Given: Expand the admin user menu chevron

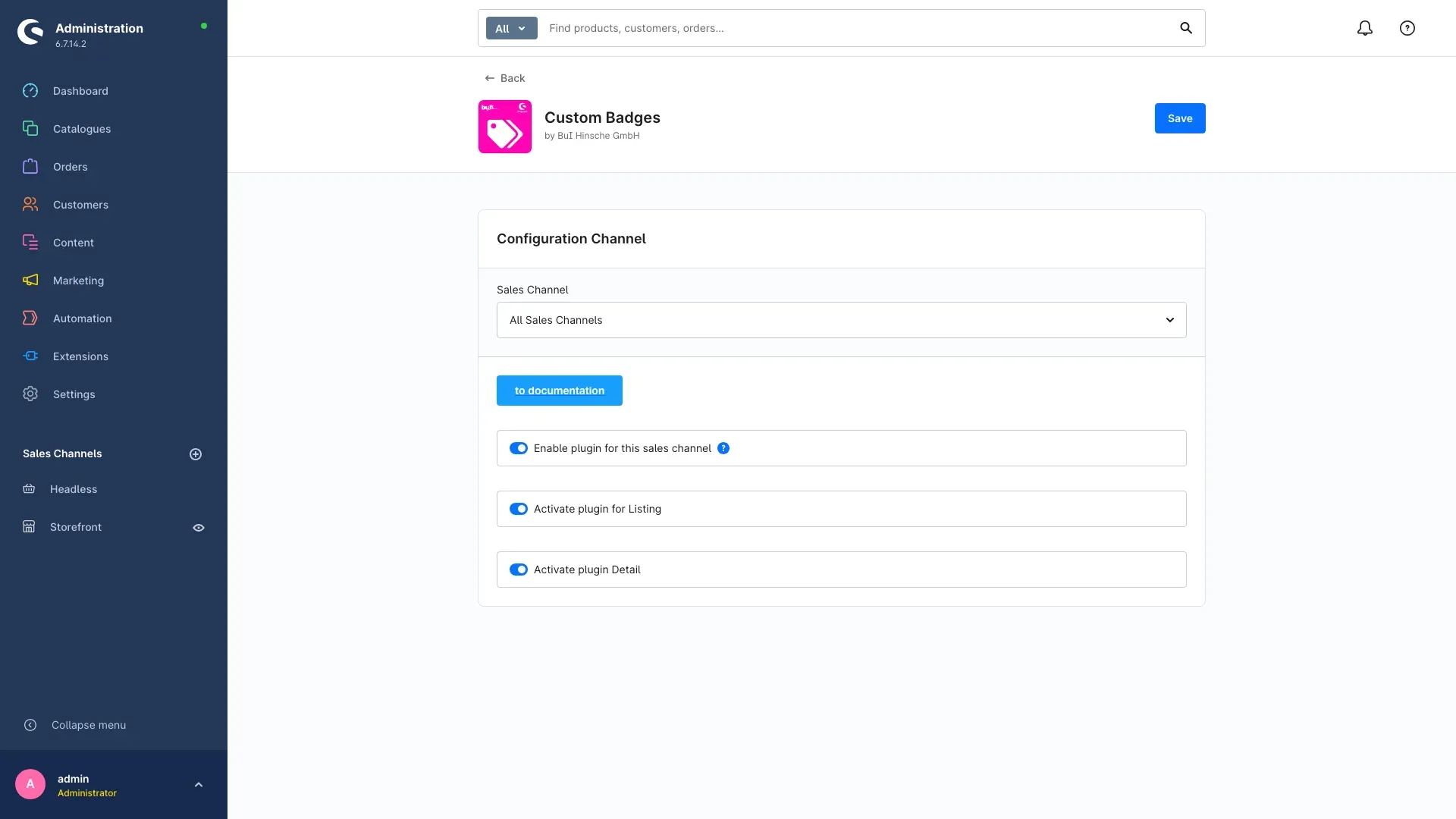Looking at the screenshot, I should (x=199, y=785).
